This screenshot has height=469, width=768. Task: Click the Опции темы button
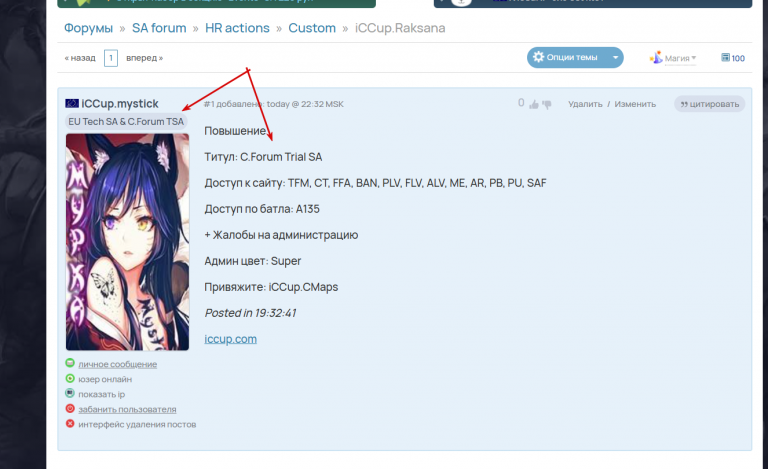575,57
